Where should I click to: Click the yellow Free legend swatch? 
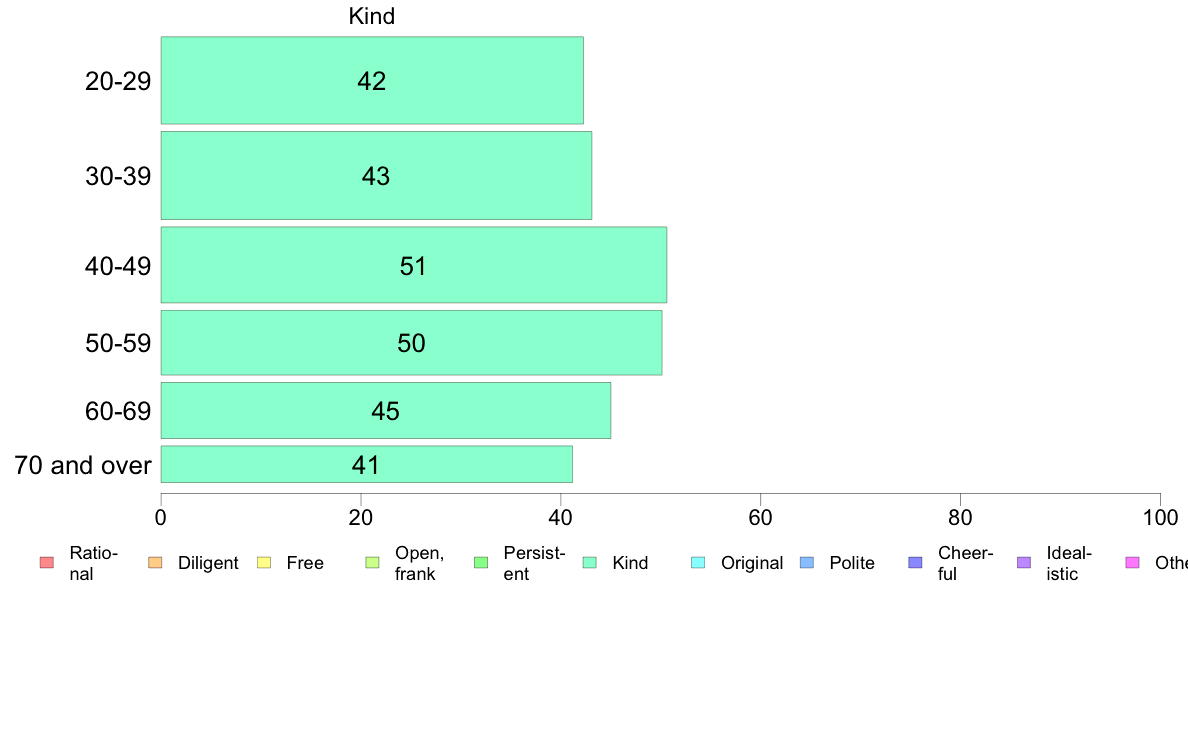(x=264, y=562)
